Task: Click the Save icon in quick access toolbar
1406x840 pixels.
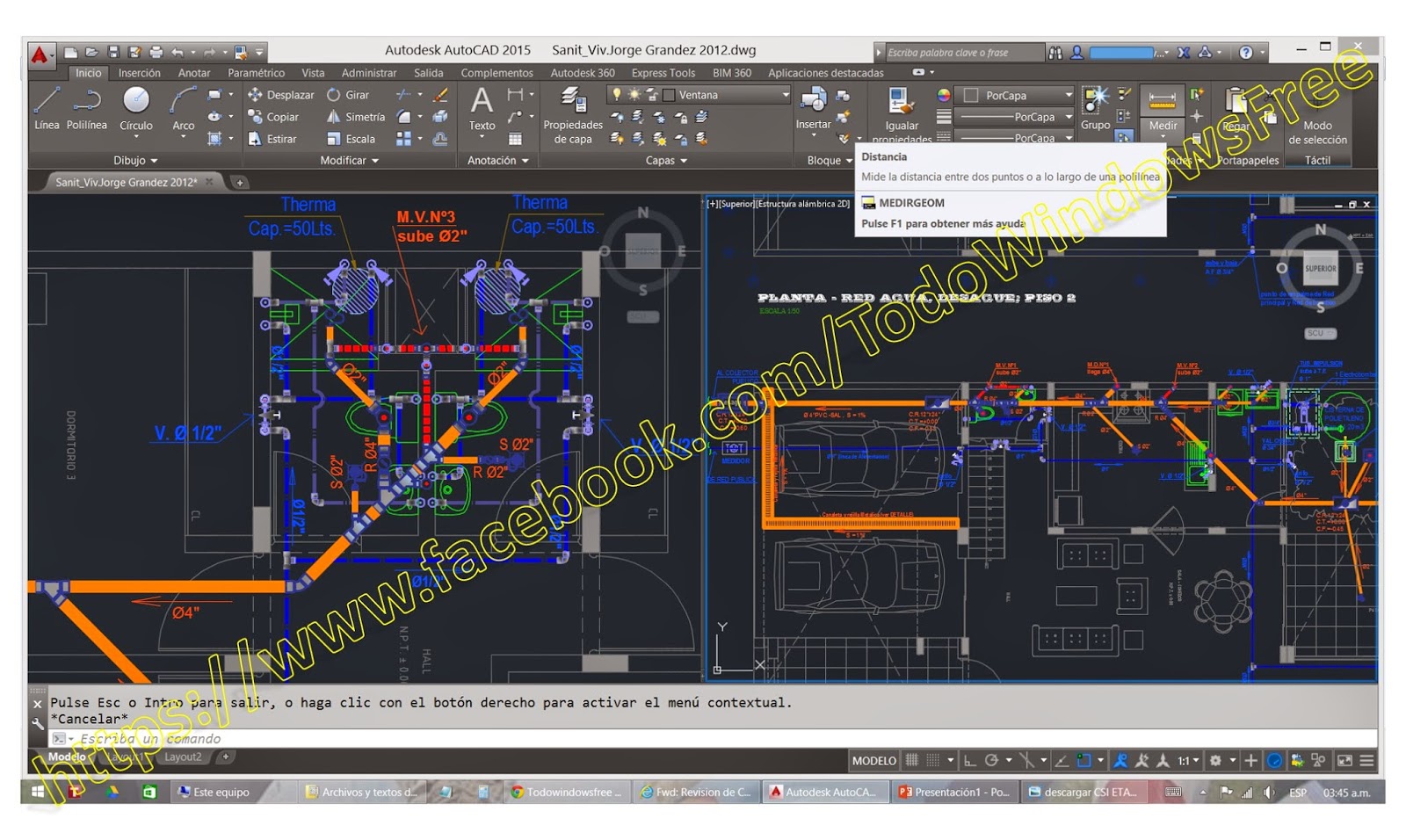Action: (x=113, y=53)
